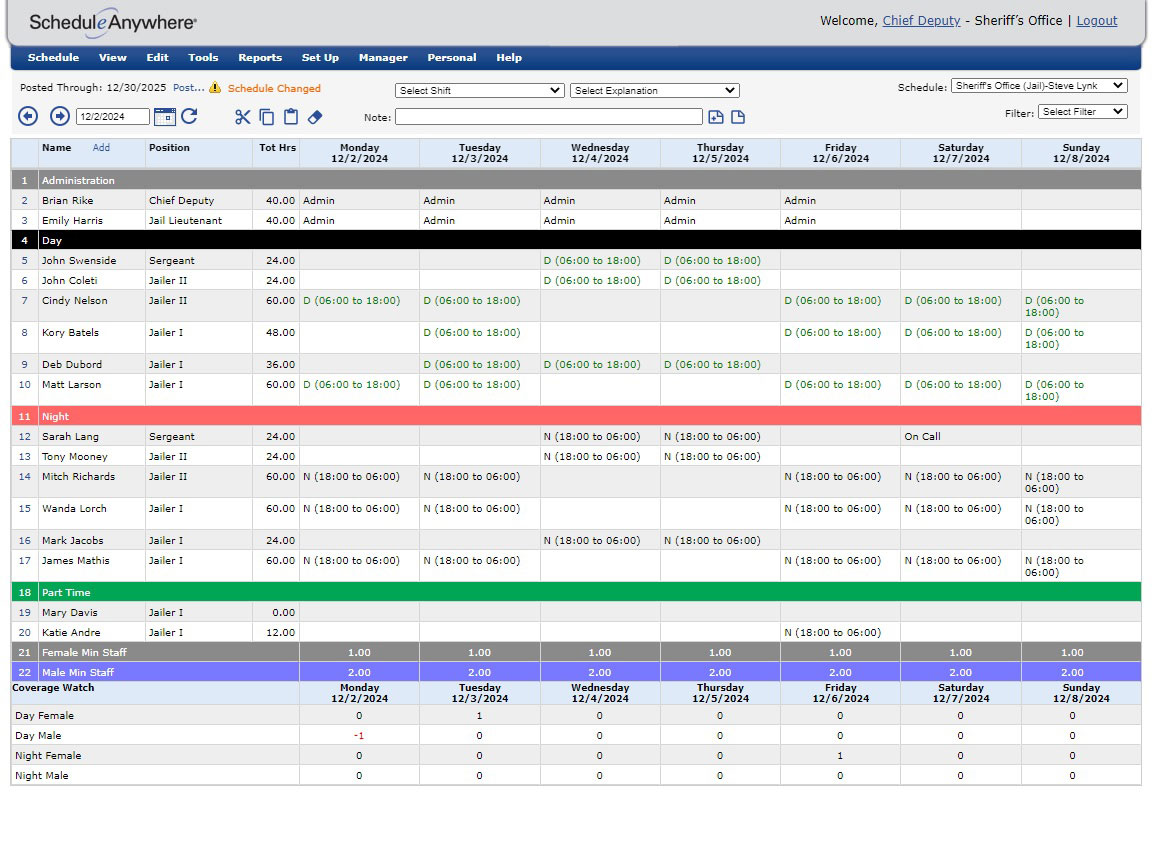The width and height of the screenshot is (1152, 864).
Task: Click the Jail Lieutenant position cell
Action: coord(198,220)
